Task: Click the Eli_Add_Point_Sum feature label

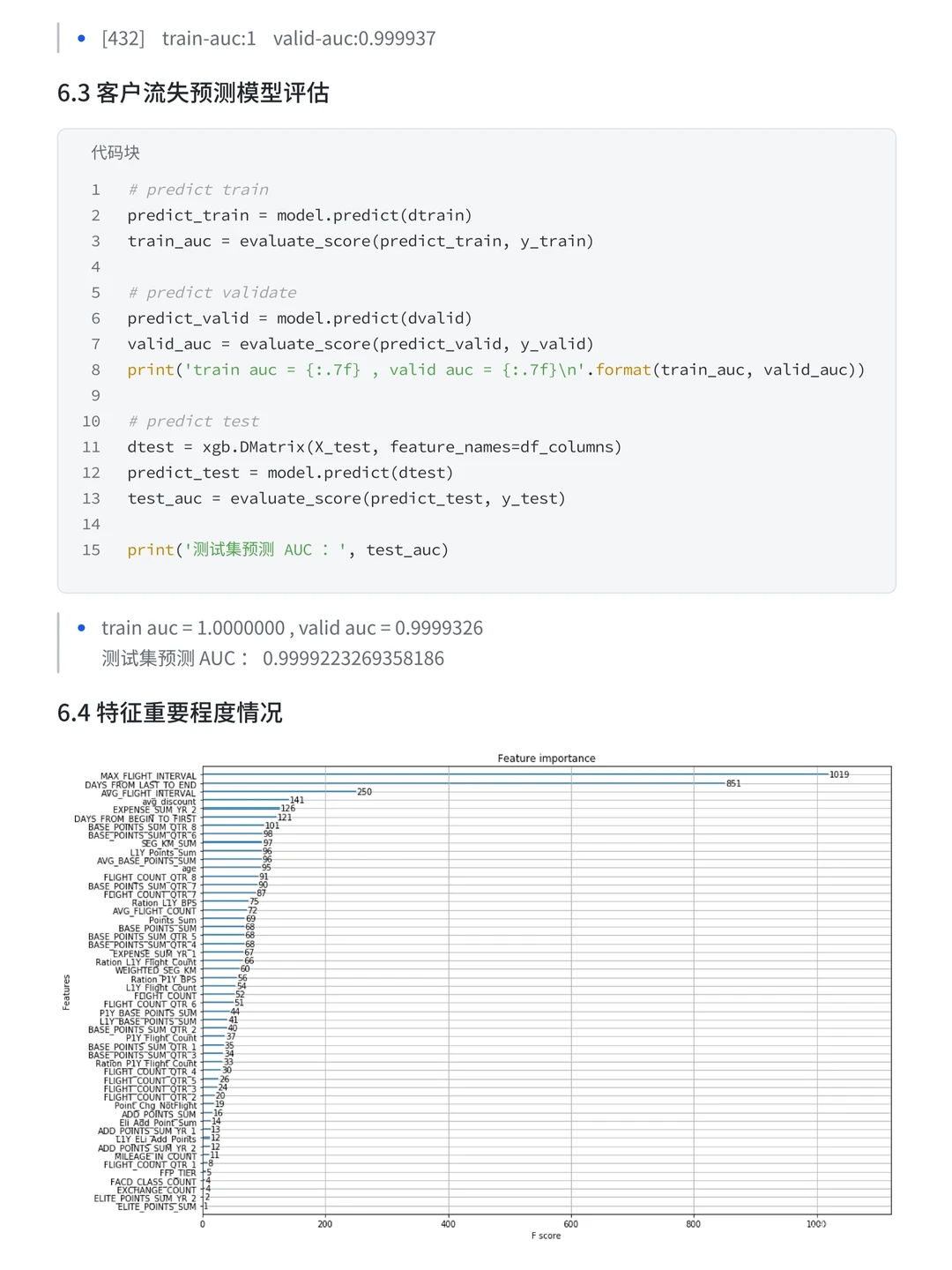Action: 158,1123
